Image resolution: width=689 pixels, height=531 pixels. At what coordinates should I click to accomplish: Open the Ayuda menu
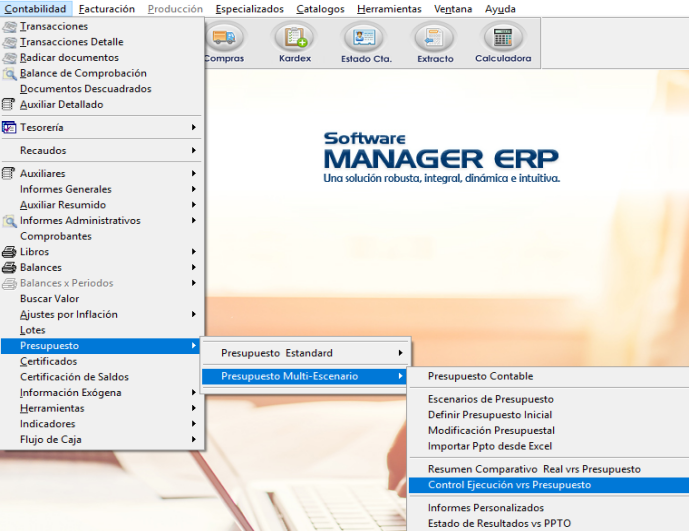pyautogui.click(x=500, y=9)
